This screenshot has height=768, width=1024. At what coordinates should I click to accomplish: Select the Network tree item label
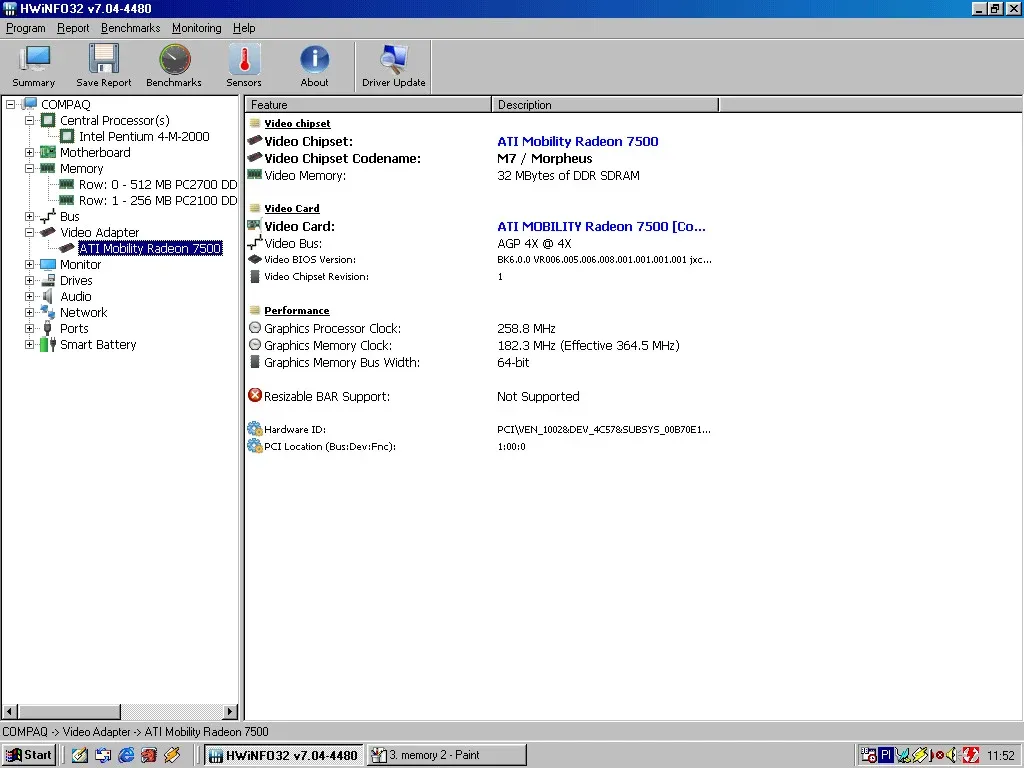[84, 312]
